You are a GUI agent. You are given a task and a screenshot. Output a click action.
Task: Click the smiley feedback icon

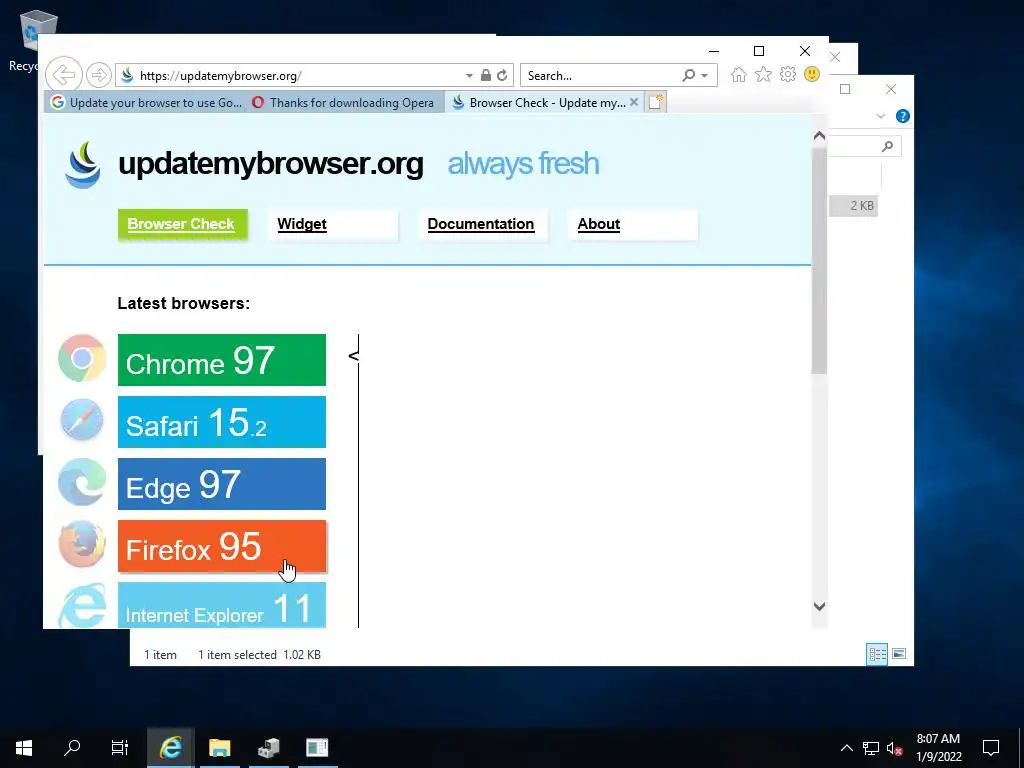[x=812, y=74]
